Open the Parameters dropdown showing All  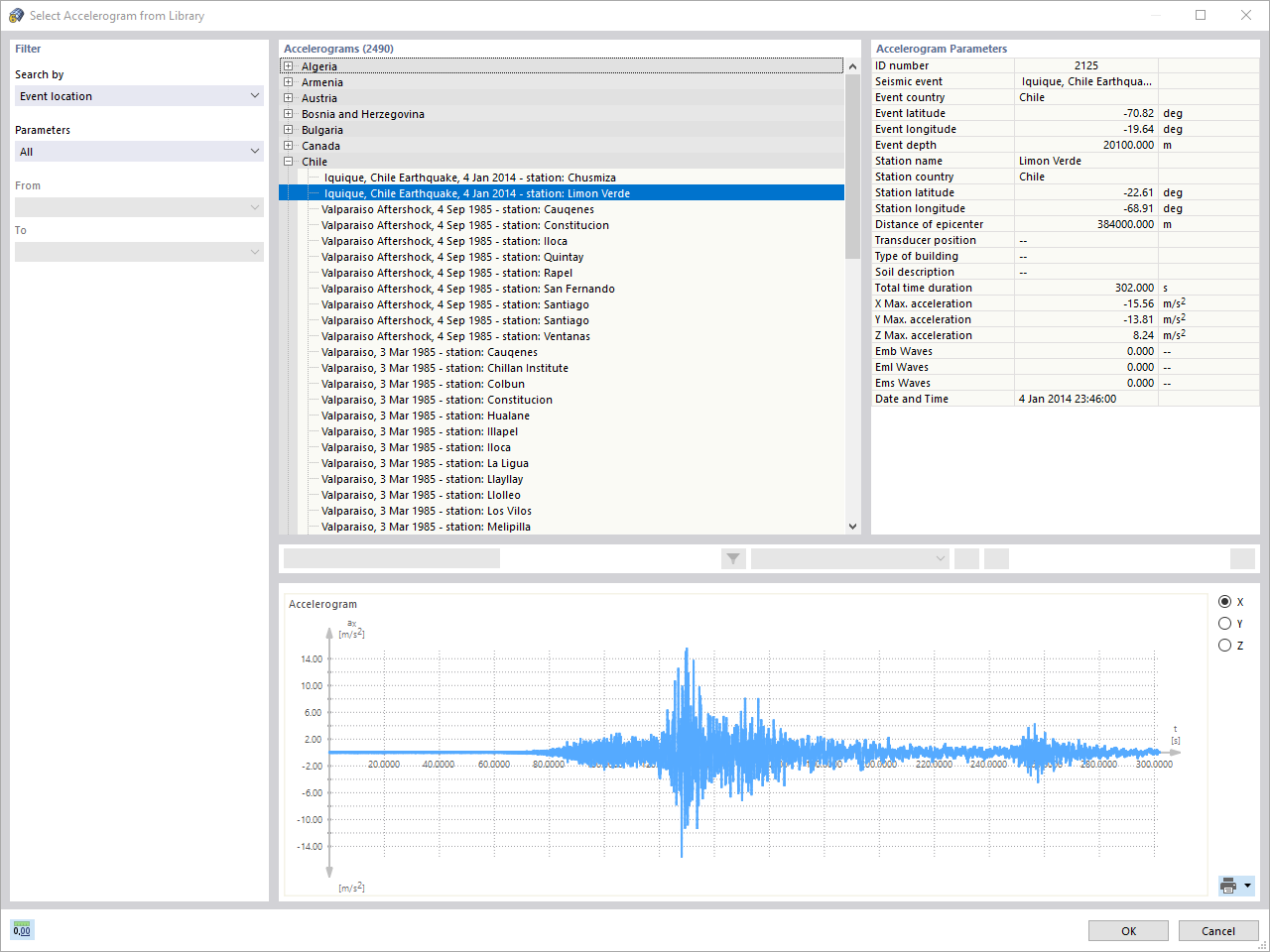139,152
